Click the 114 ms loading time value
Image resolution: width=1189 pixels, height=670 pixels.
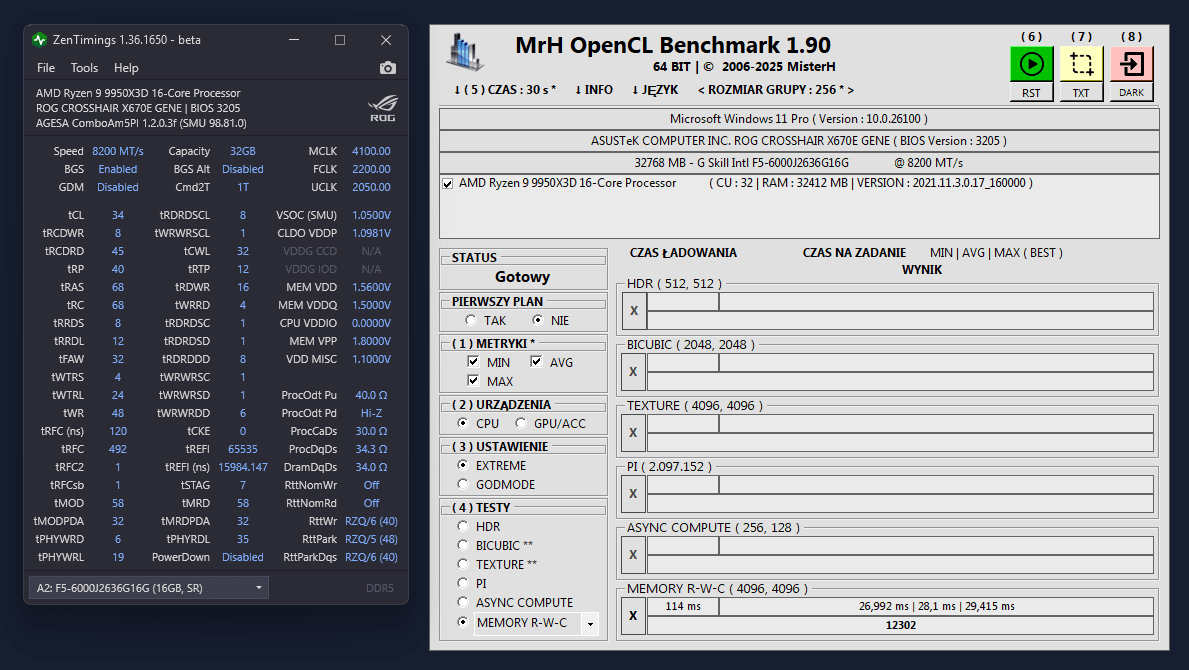pyautogui.click(x=682, y=606)
